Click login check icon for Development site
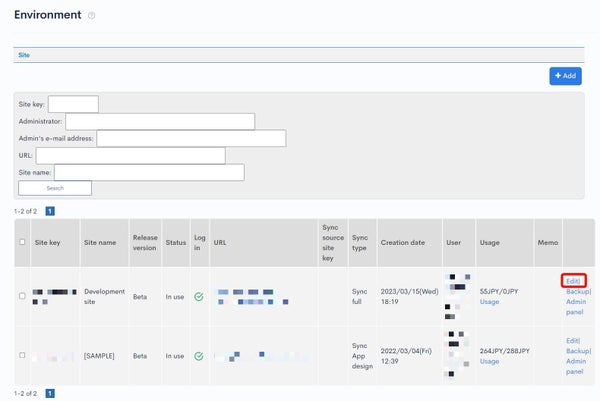Image resolution: width=600 pixels, height=401 pixels. pos(199,297)
